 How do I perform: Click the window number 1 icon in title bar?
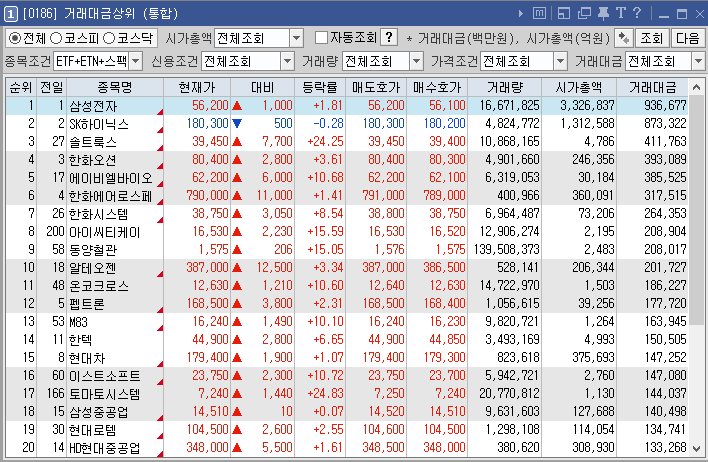(10, 14)
